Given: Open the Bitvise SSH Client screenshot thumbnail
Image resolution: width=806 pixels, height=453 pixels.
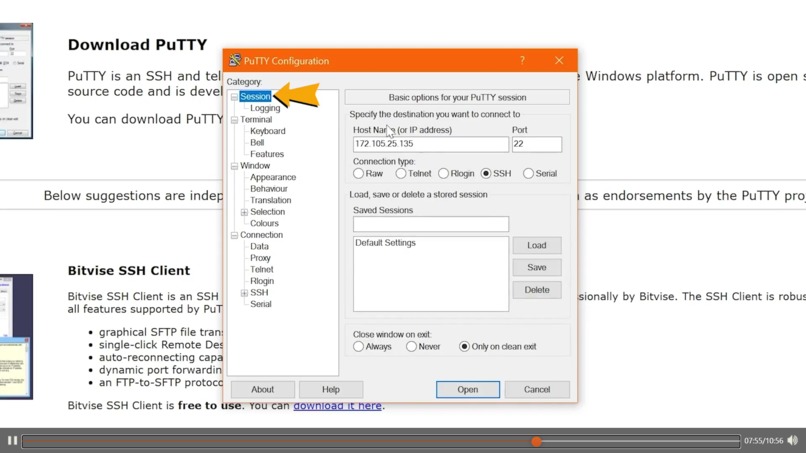Looking at the screenshot, I should 16,337.
